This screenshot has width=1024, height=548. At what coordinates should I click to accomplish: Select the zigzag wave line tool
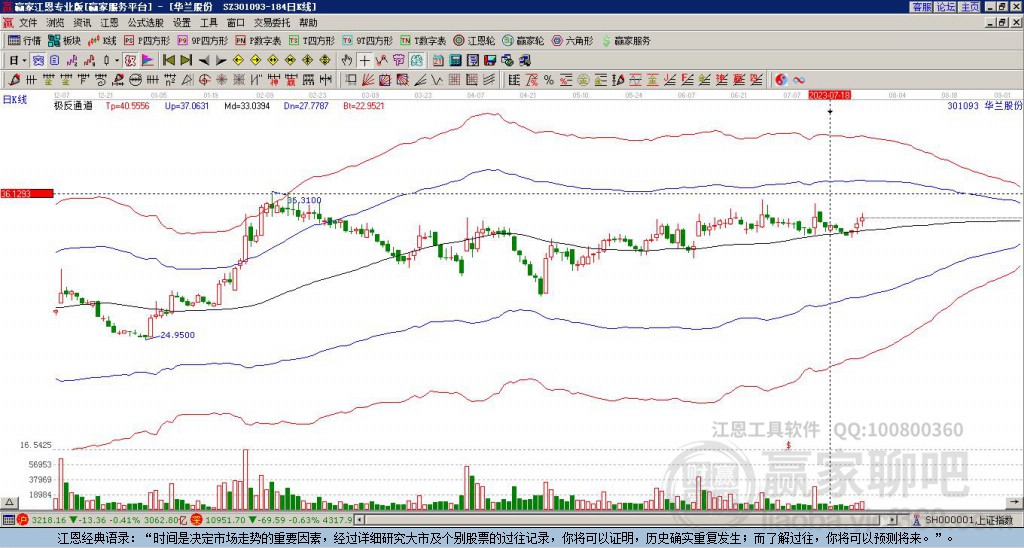[437, 80]
